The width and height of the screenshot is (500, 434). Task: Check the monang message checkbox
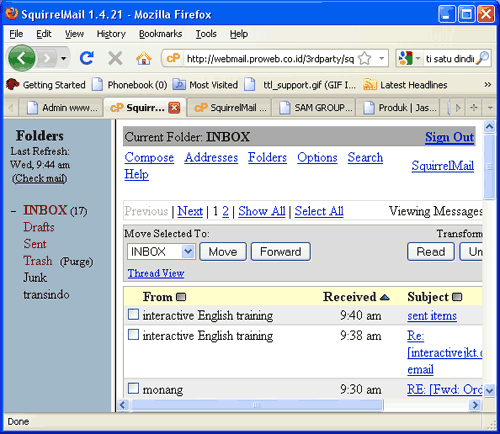[x=133, y=388]
